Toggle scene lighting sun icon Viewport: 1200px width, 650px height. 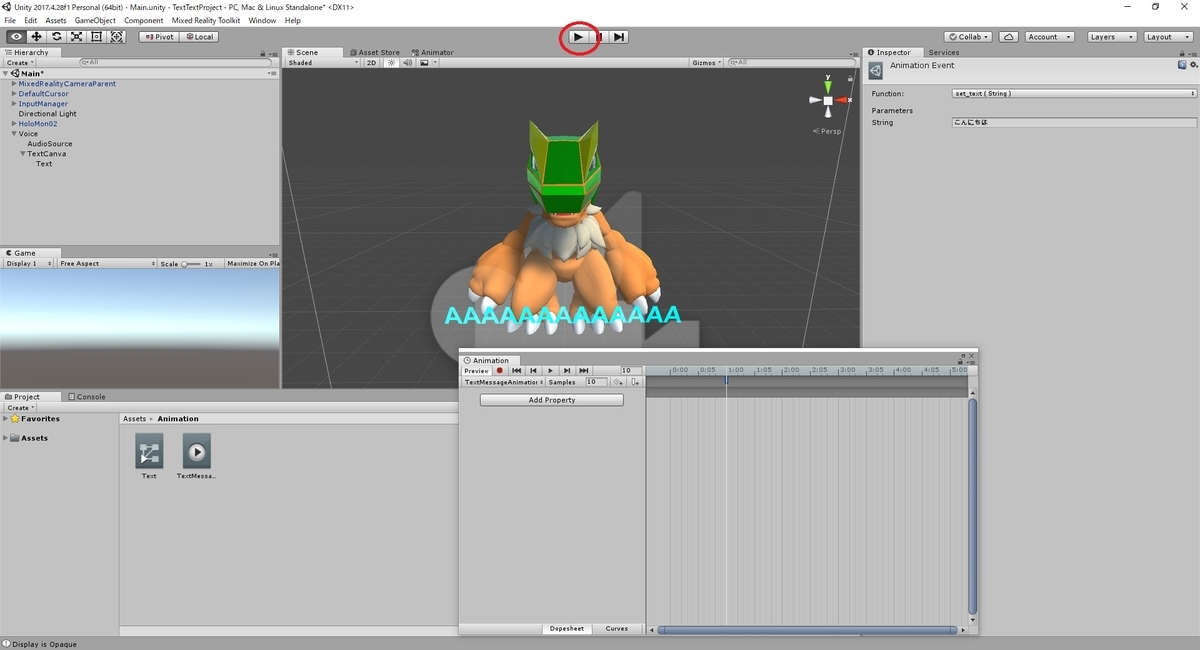pyautogui.click(x=392, y=63)
